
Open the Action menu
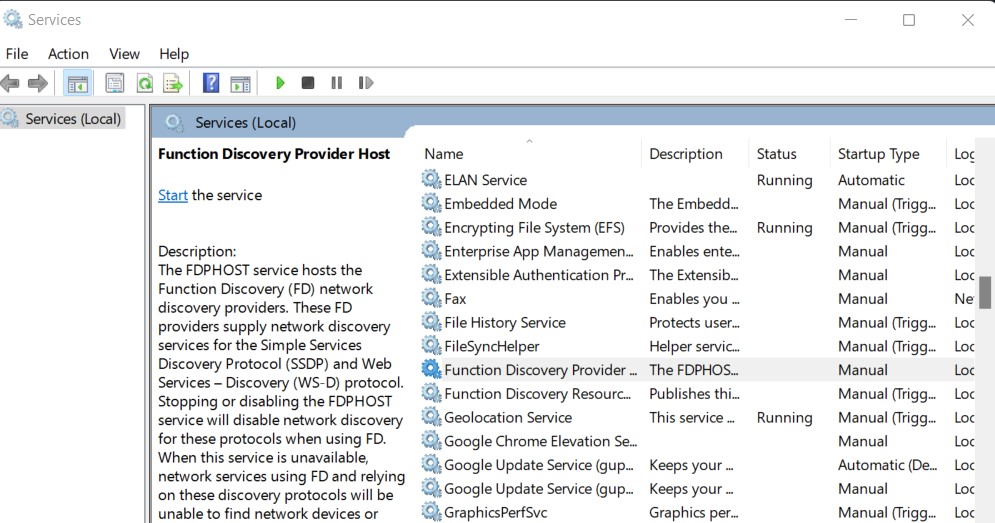68,54
